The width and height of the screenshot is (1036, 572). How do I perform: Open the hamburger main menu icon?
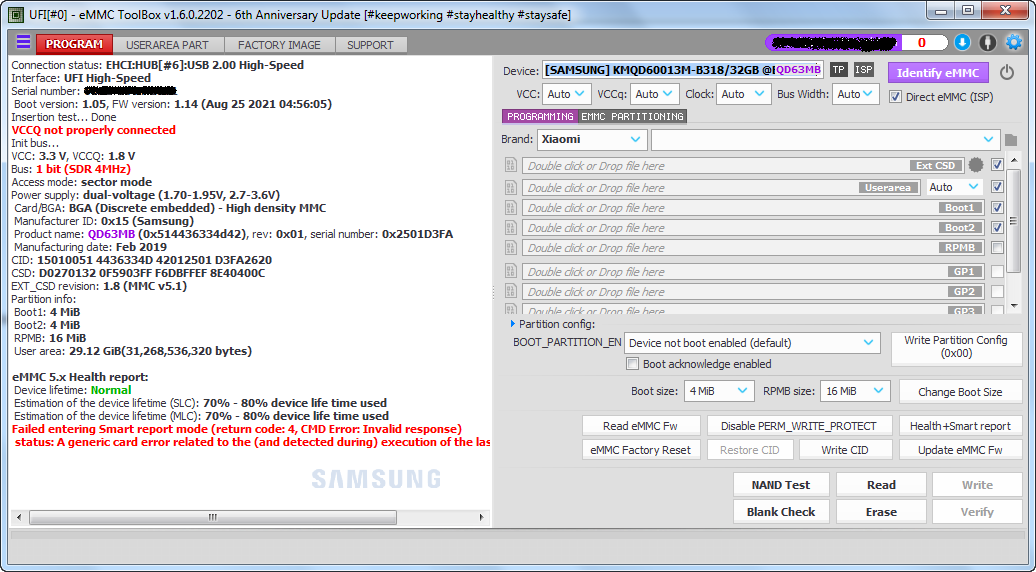point(23,43)
